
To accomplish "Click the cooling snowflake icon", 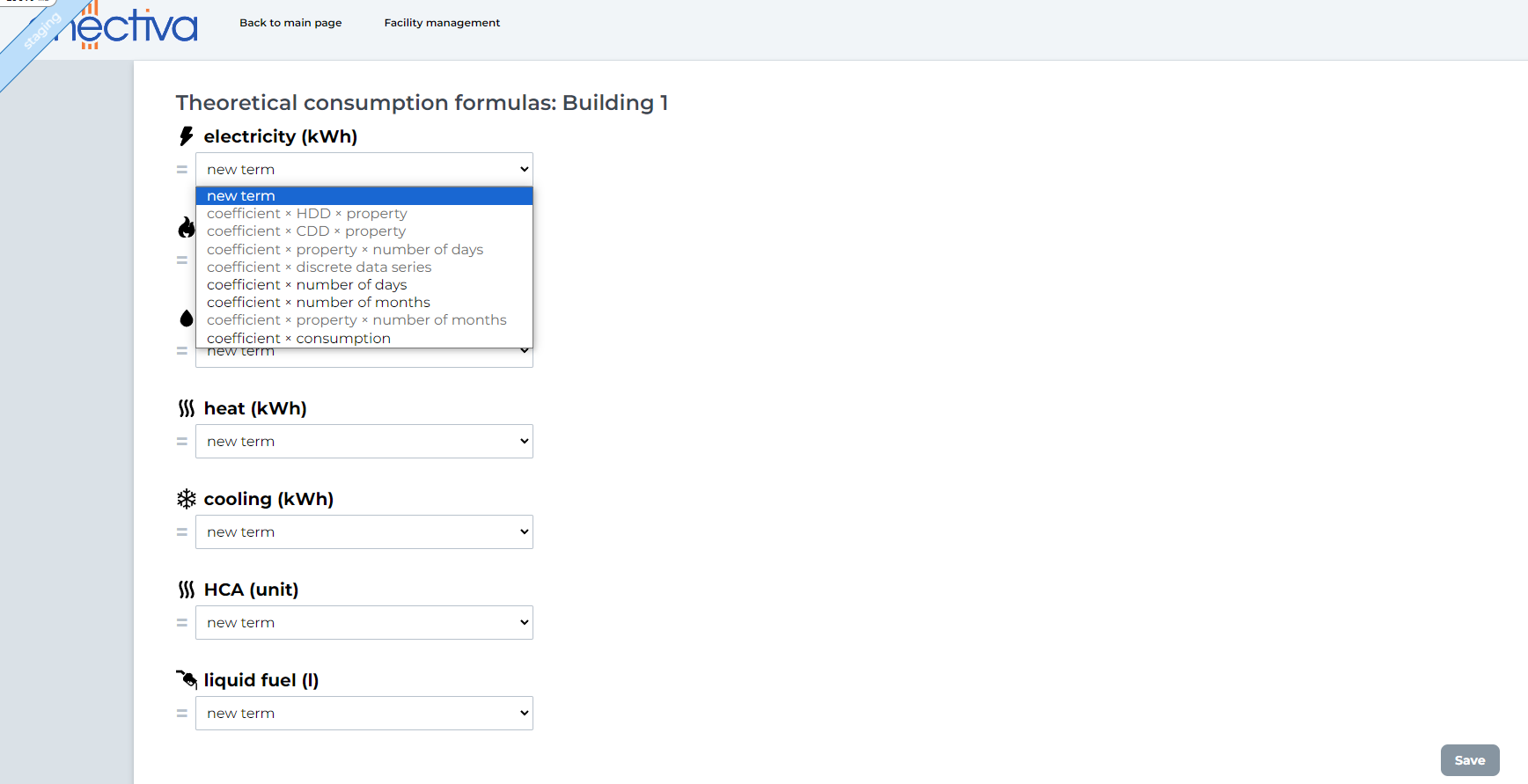I will coord(186,499).
